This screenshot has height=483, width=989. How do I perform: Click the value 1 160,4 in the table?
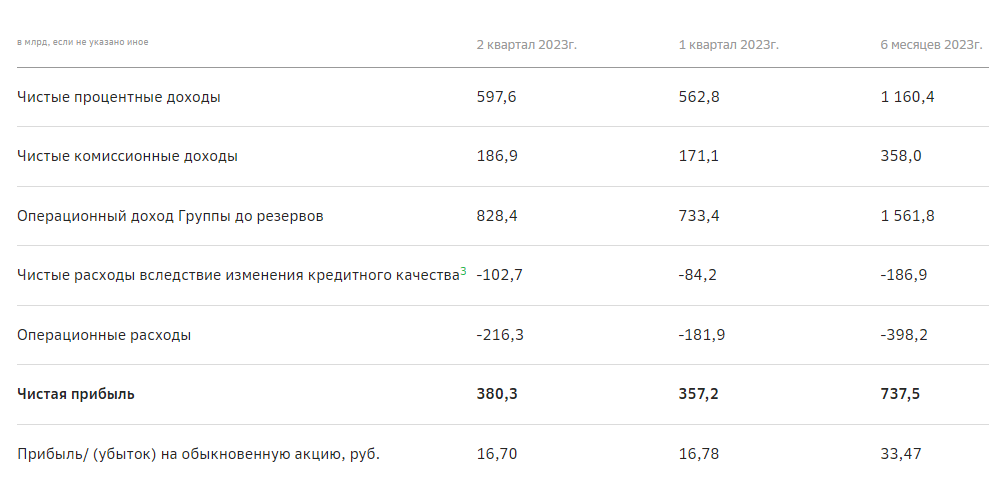[x=907, y=97]
